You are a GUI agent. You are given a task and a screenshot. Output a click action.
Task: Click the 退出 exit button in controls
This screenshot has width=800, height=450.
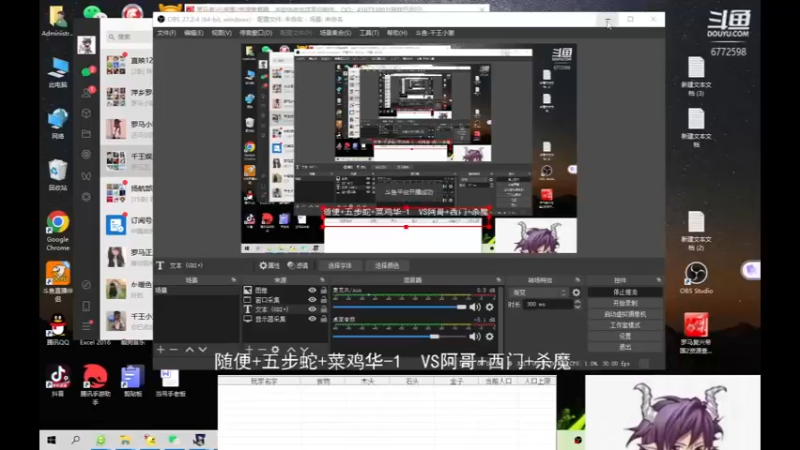pos(625,347)
